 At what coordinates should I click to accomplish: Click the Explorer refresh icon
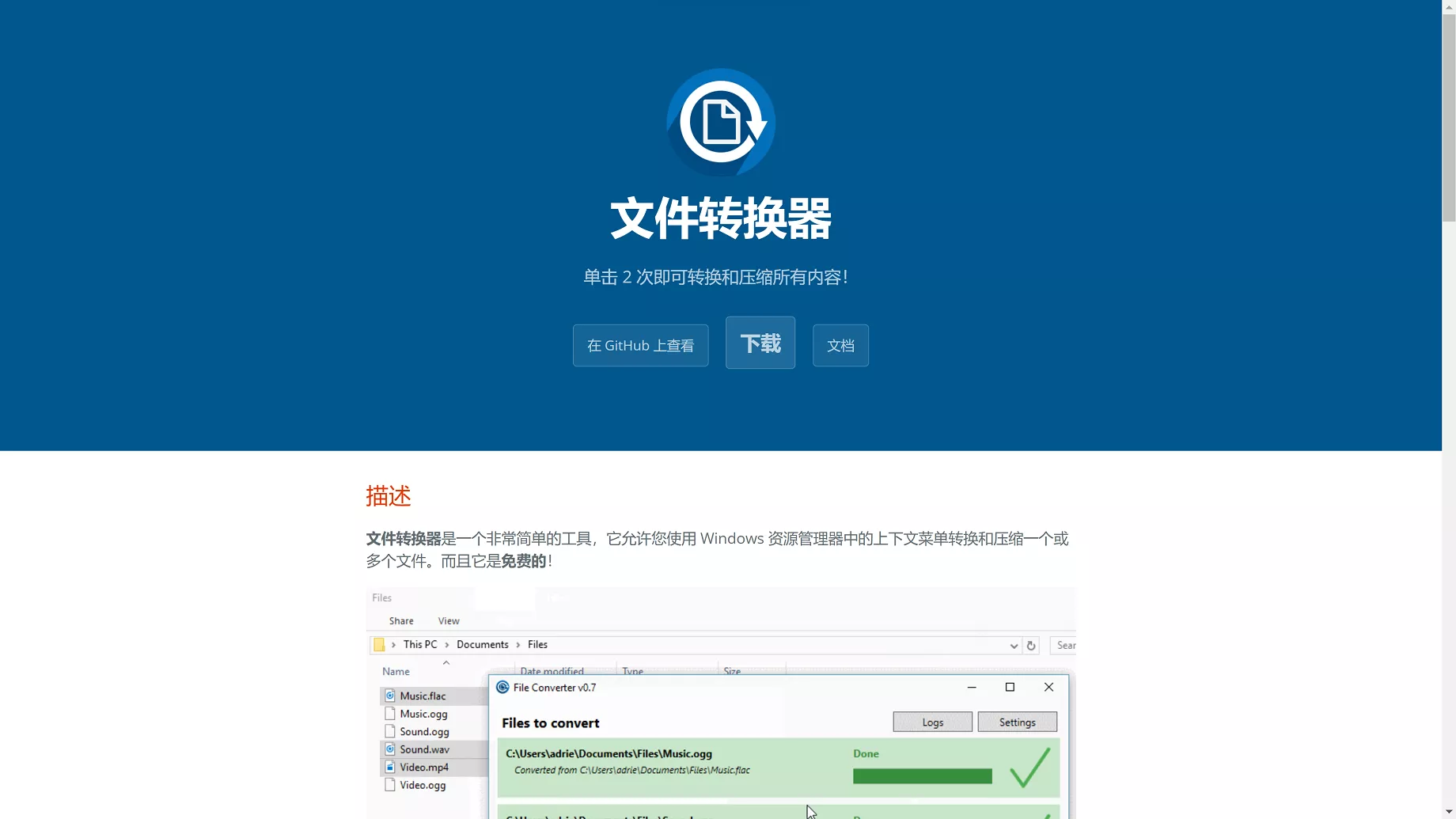point(1031,646)
